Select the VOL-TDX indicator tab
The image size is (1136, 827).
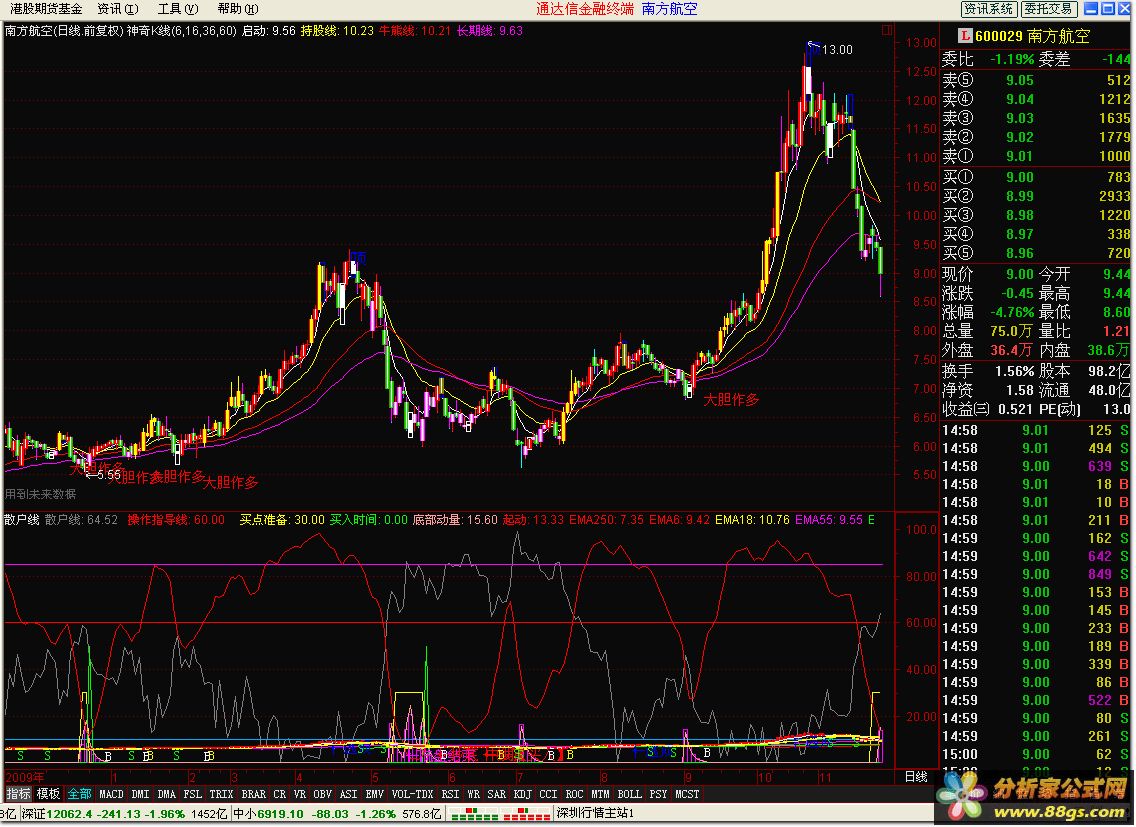click(x=412, y=794)
